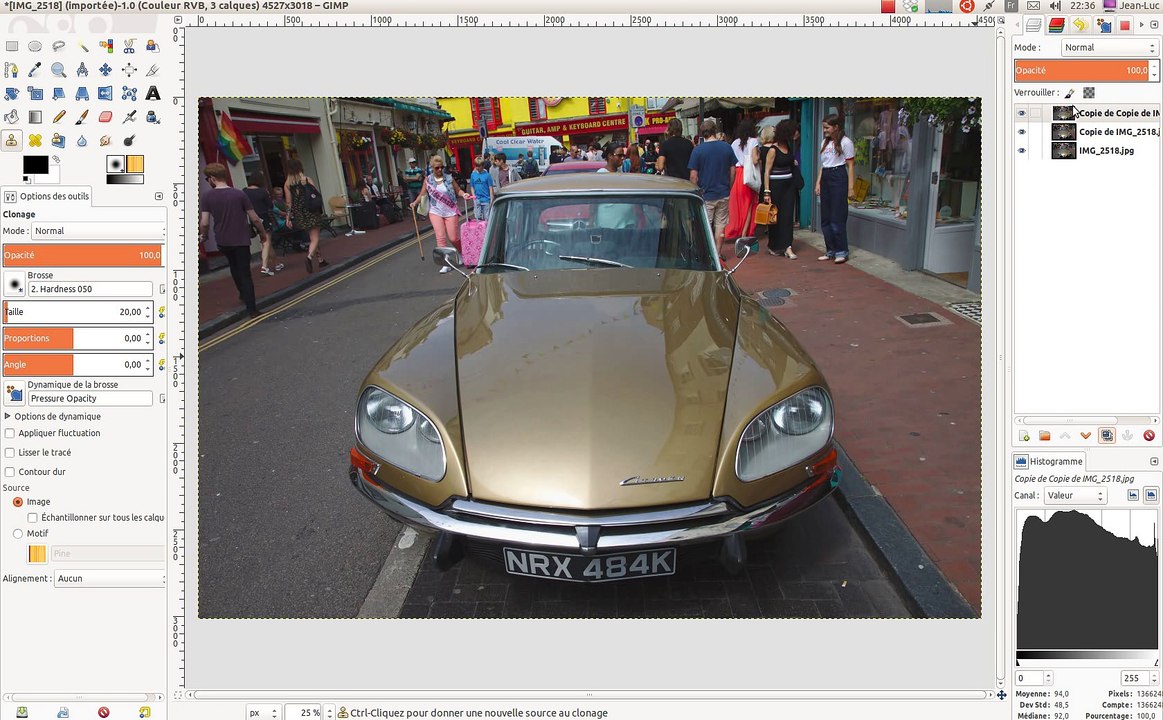Viewport: 1163px width, 720px height.
Task: Pick the Eraser tool
Action: pos(105,117)
